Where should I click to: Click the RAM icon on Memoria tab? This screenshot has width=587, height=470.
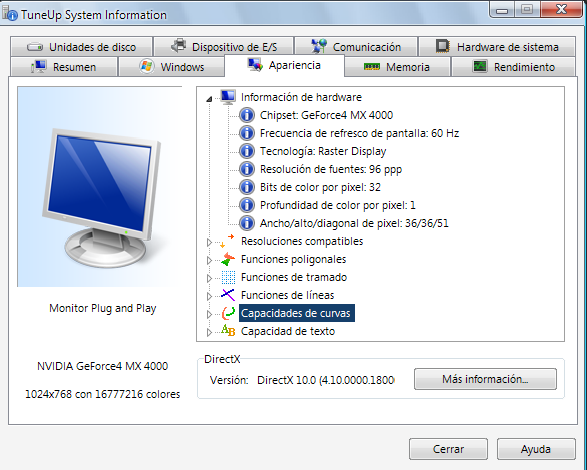tap(372, 67)
